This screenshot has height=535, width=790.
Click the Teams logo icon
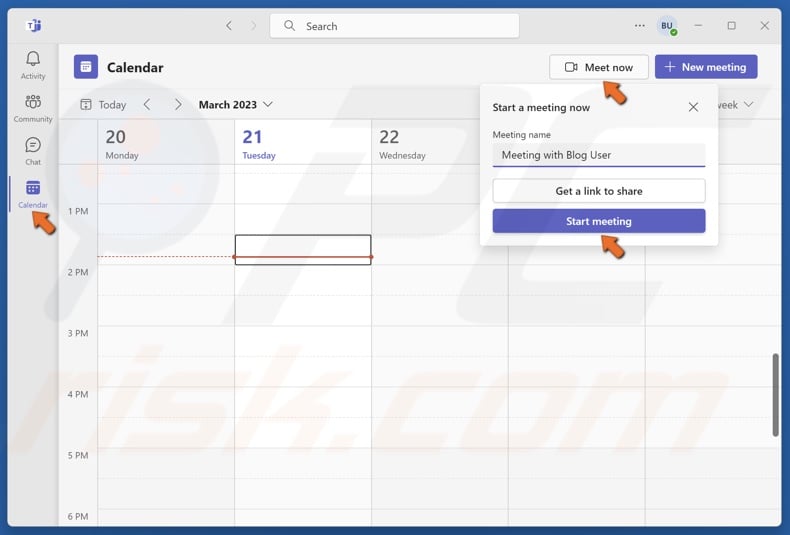click(34, 26)
